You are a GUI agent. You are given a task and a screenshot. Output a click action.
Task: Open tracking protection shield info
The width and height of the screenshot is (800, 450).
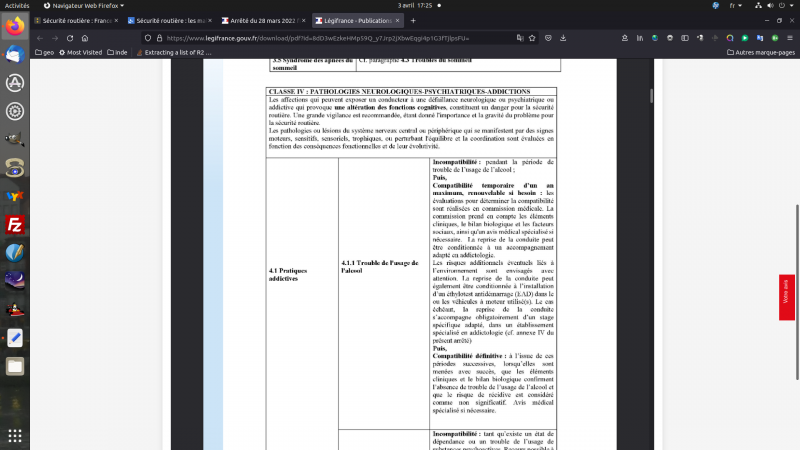point(148,38)
